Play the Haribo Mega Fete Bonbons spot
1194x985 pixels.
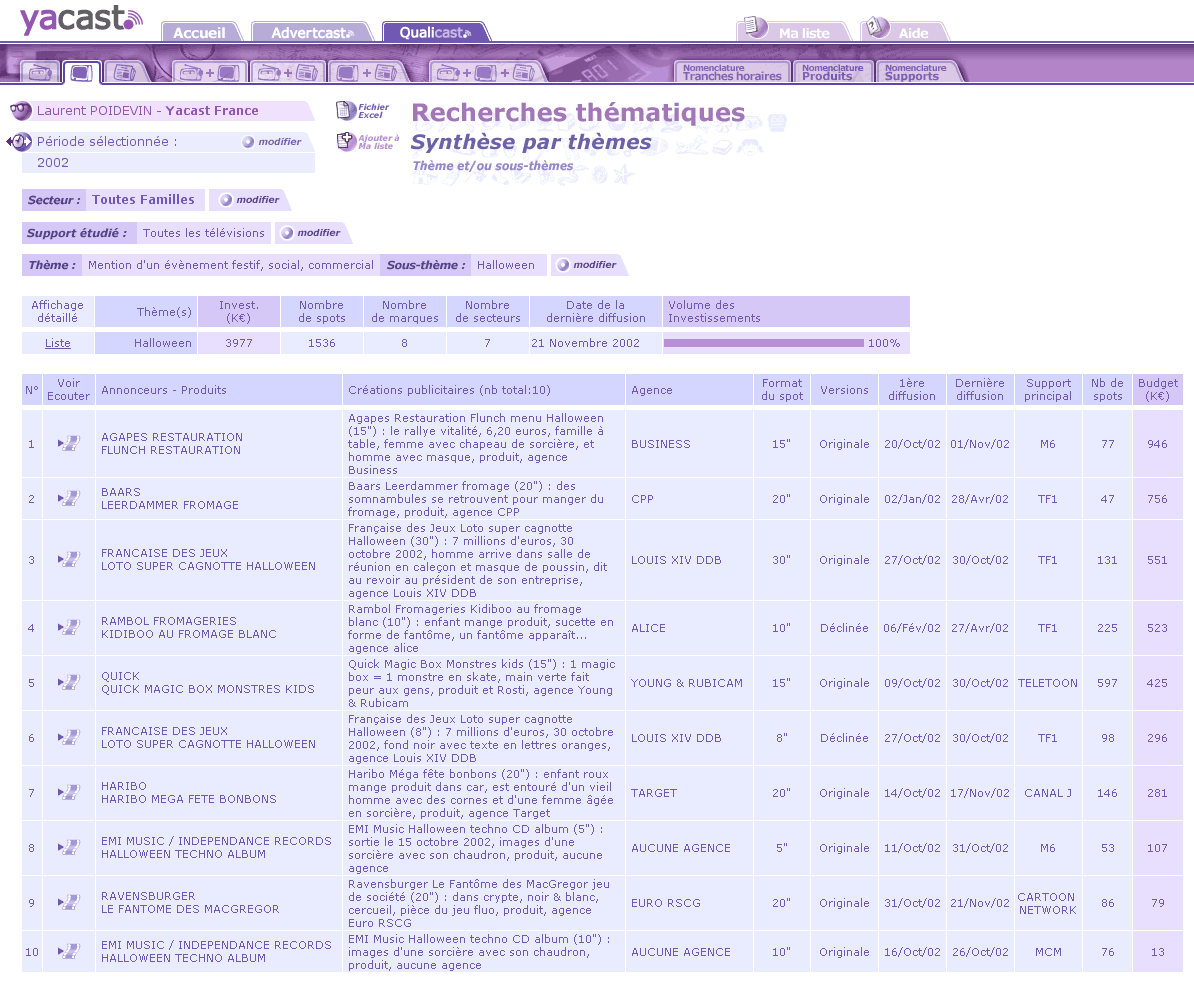69,792
